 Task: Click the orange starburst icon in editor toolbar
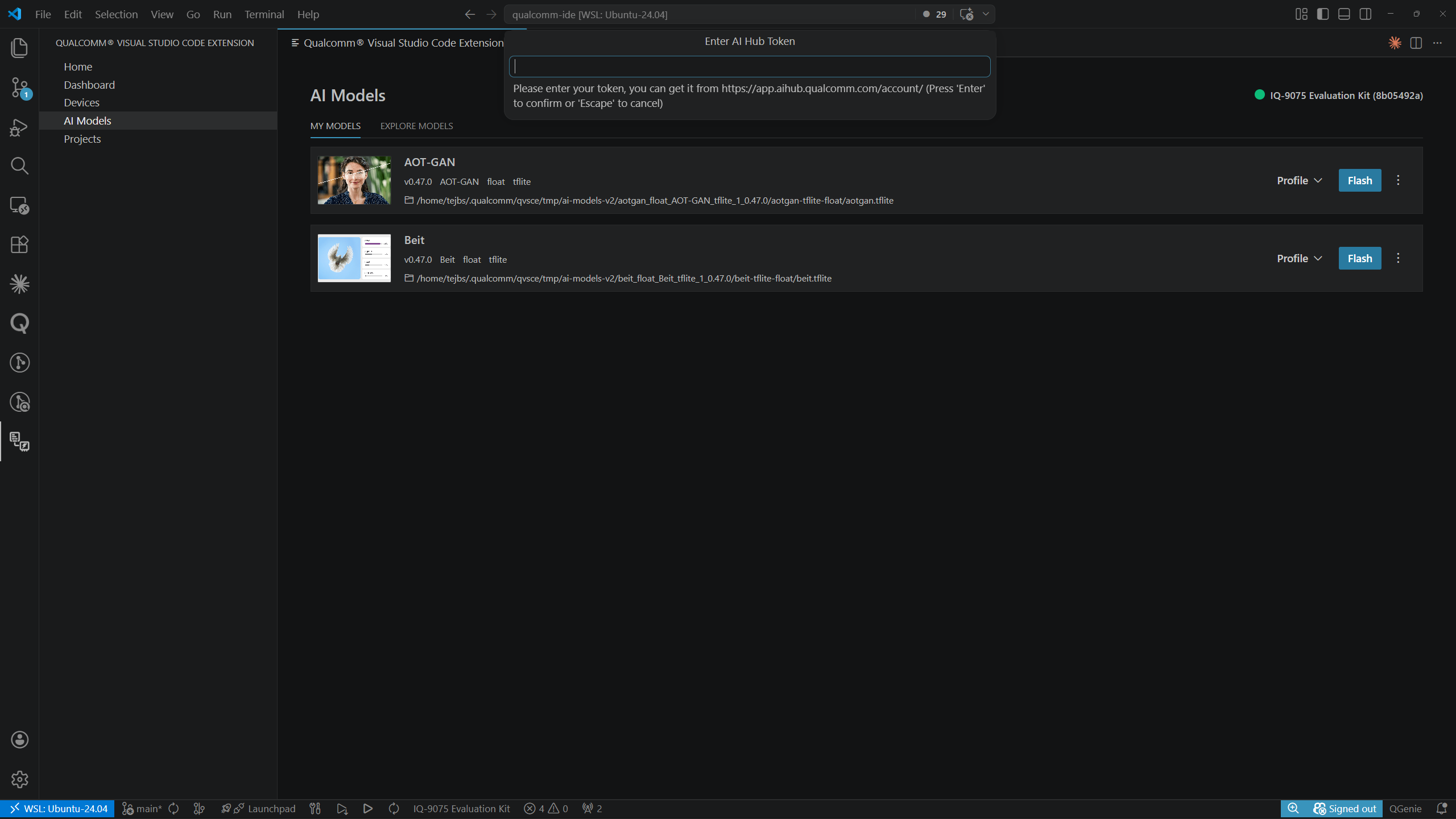click(1395, 43)
